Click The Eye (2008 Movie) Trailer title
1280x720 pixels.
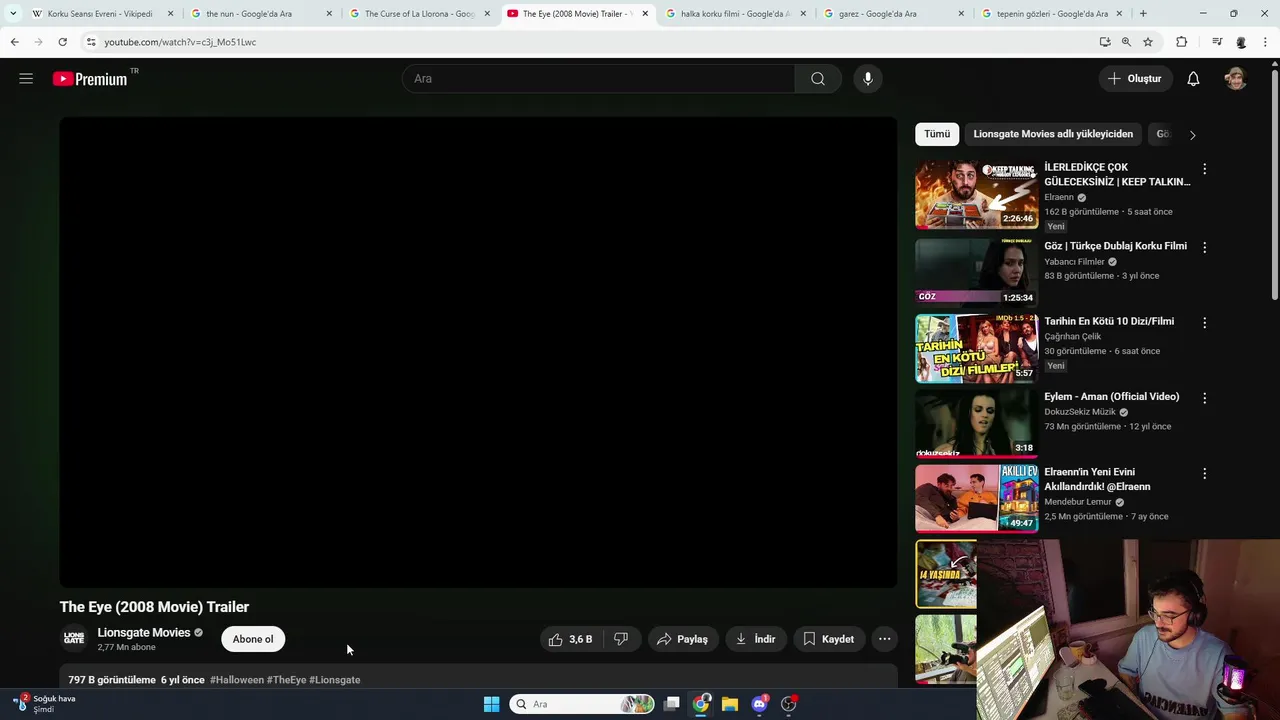(x=154, y=607)
